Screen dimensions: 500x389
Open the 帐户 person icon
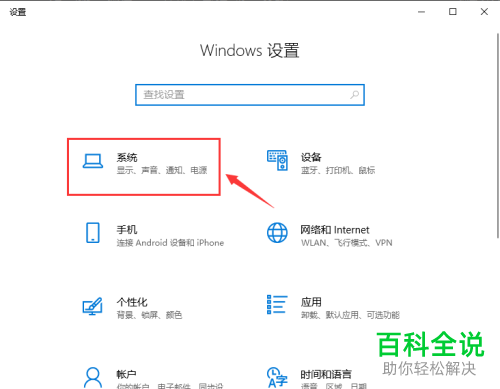[93, 378]
